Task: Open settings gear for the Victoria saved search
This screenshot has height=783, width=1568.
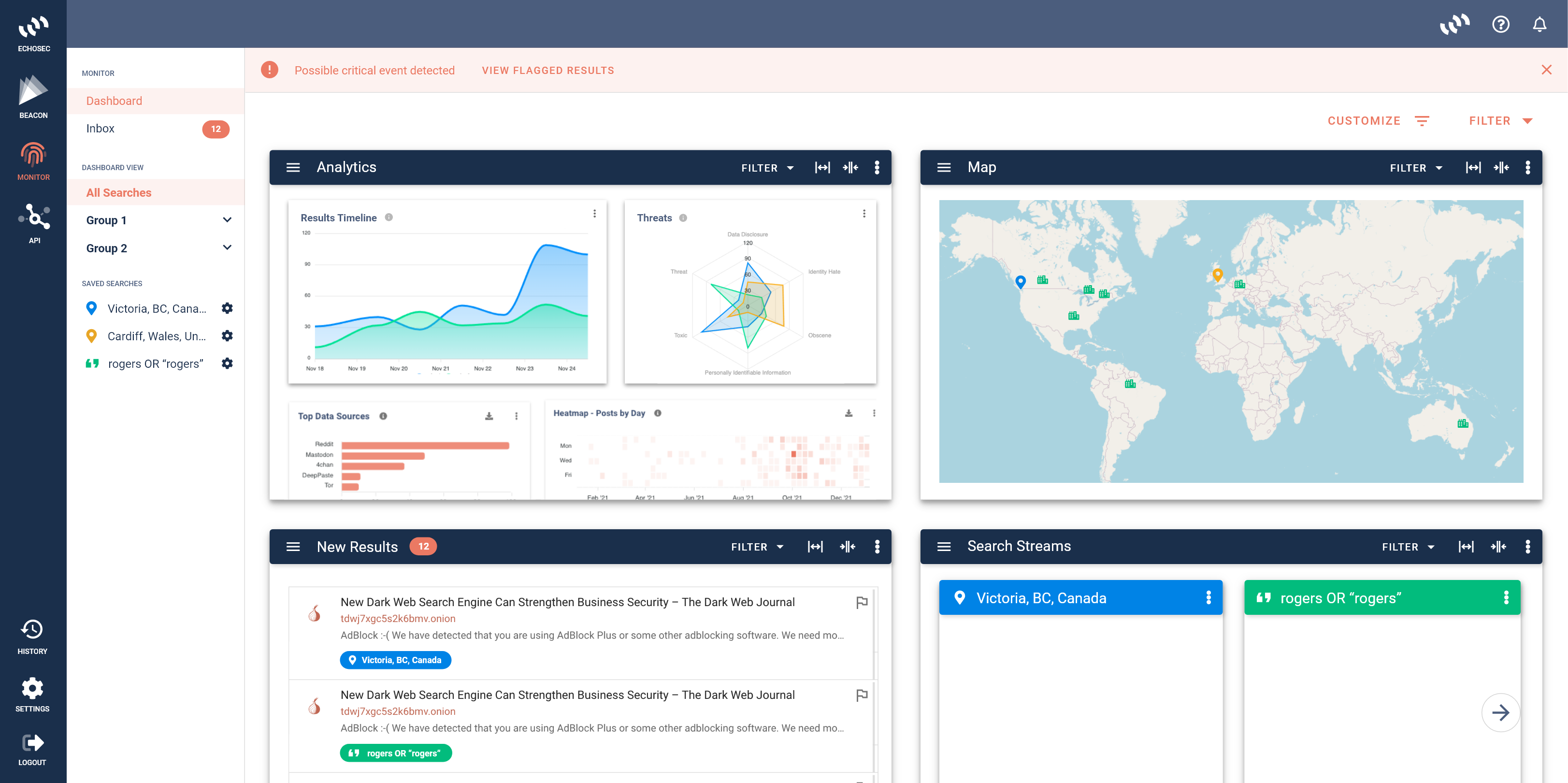Action: (x=227, y=308)
